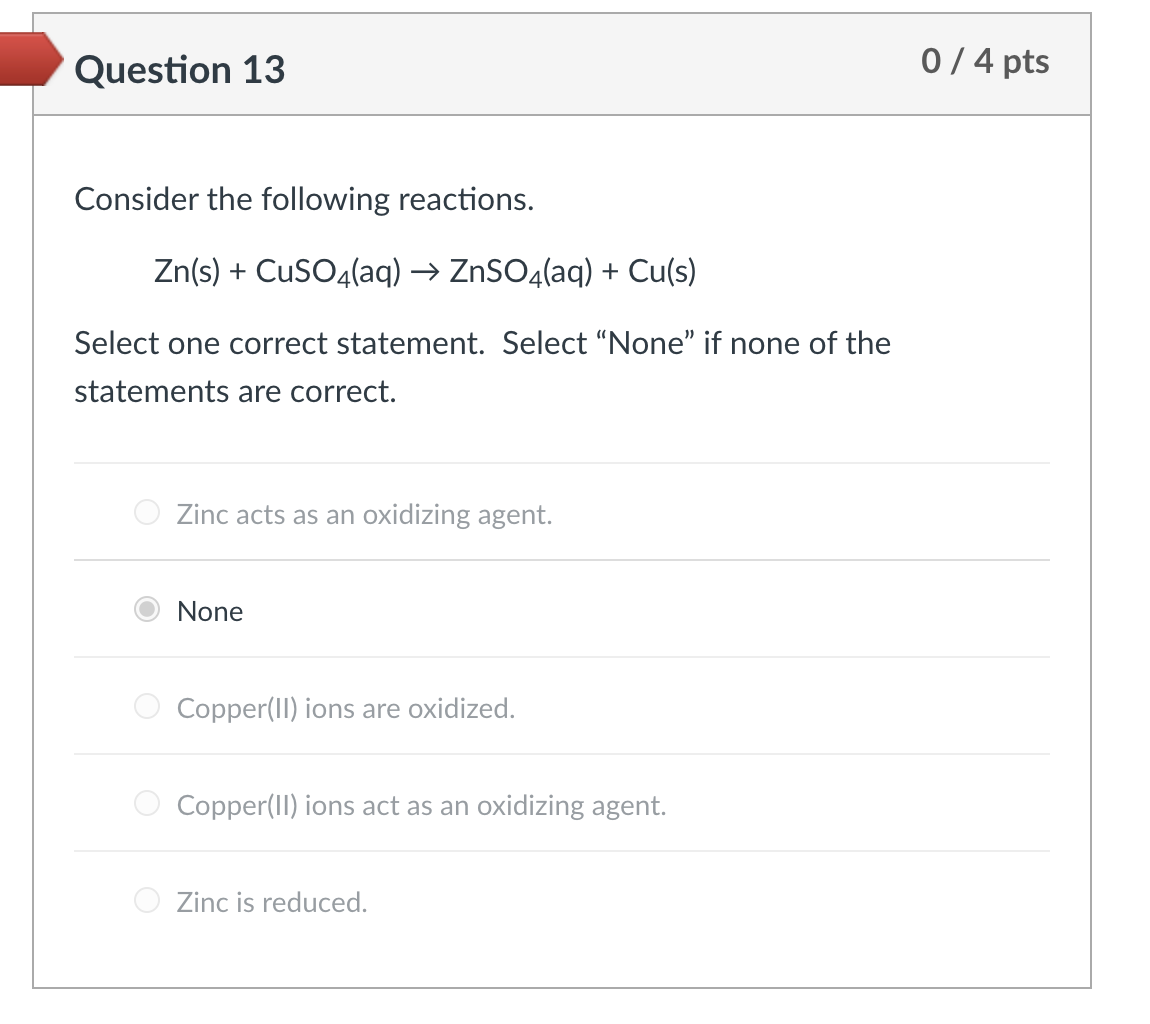Select the radio button for 'None'
This screenshot has width=1150, height=1024.
(x=146, y=610)
